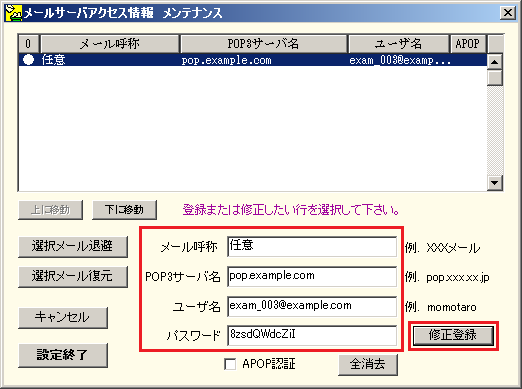Focus the メール呼称 input field

[x=312, y=247]
